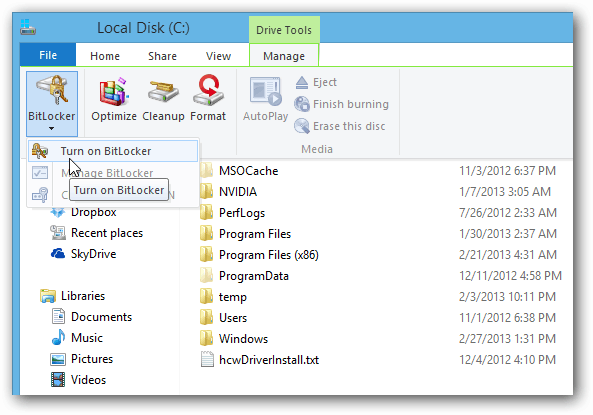
Task: Select the Users folder
Action: click(x=233, y=318)
